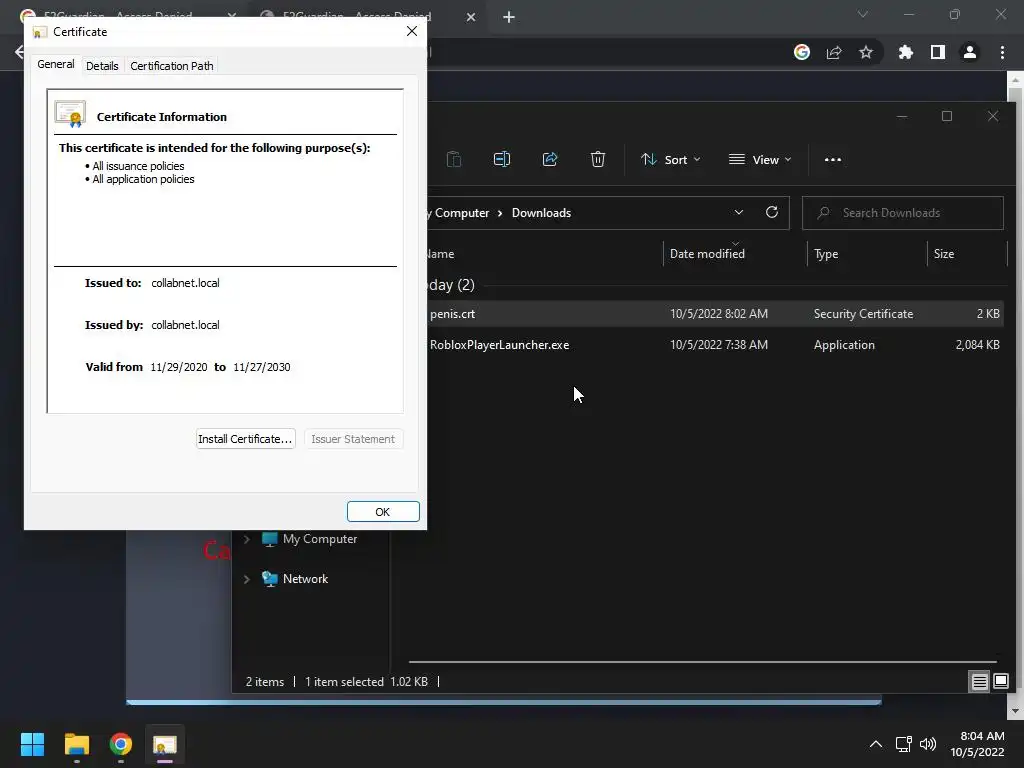
Task: Select the General tab
Action: coord(56,64)
